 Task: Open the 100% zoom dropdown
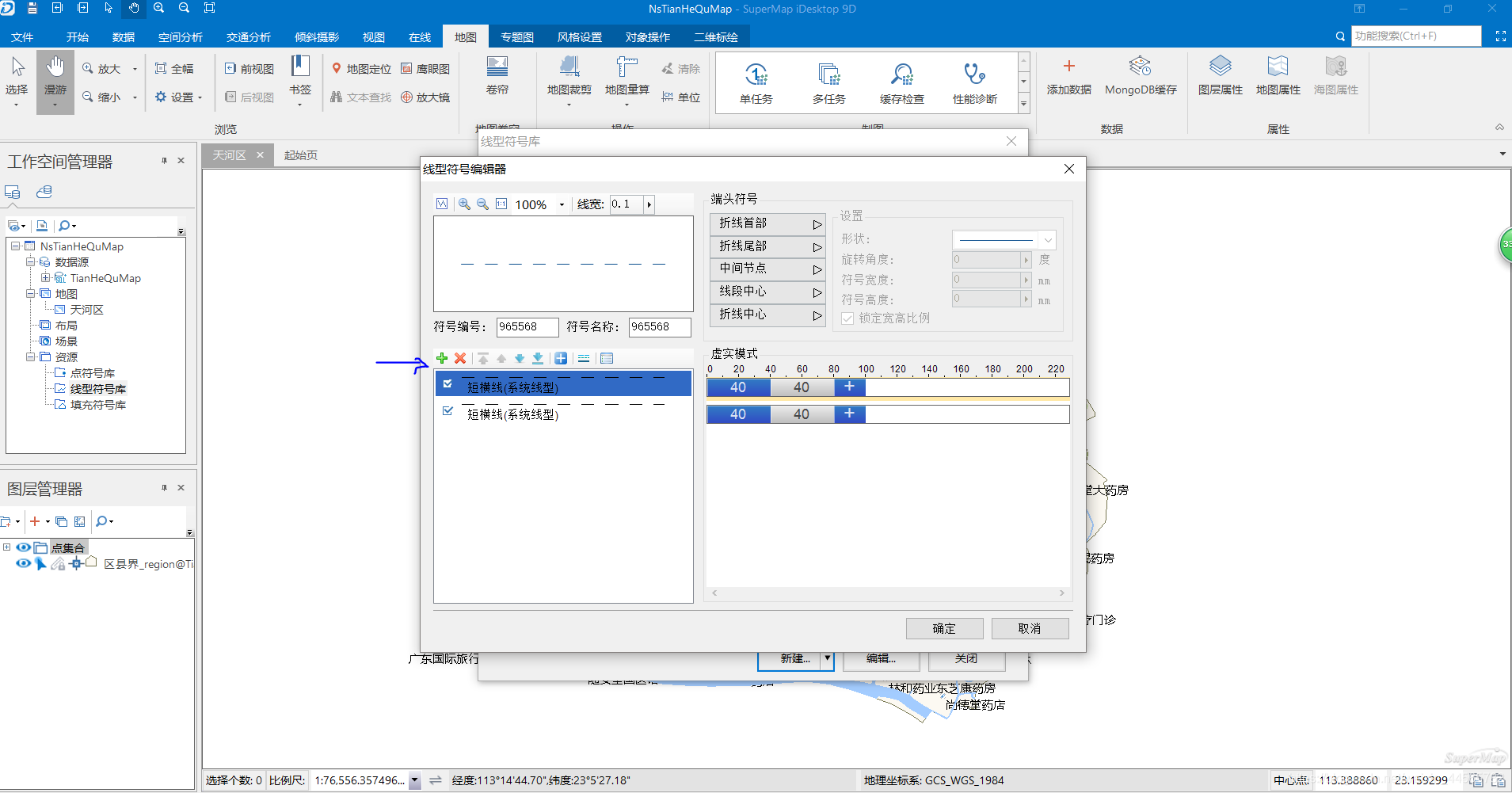[x=562, y=204]
